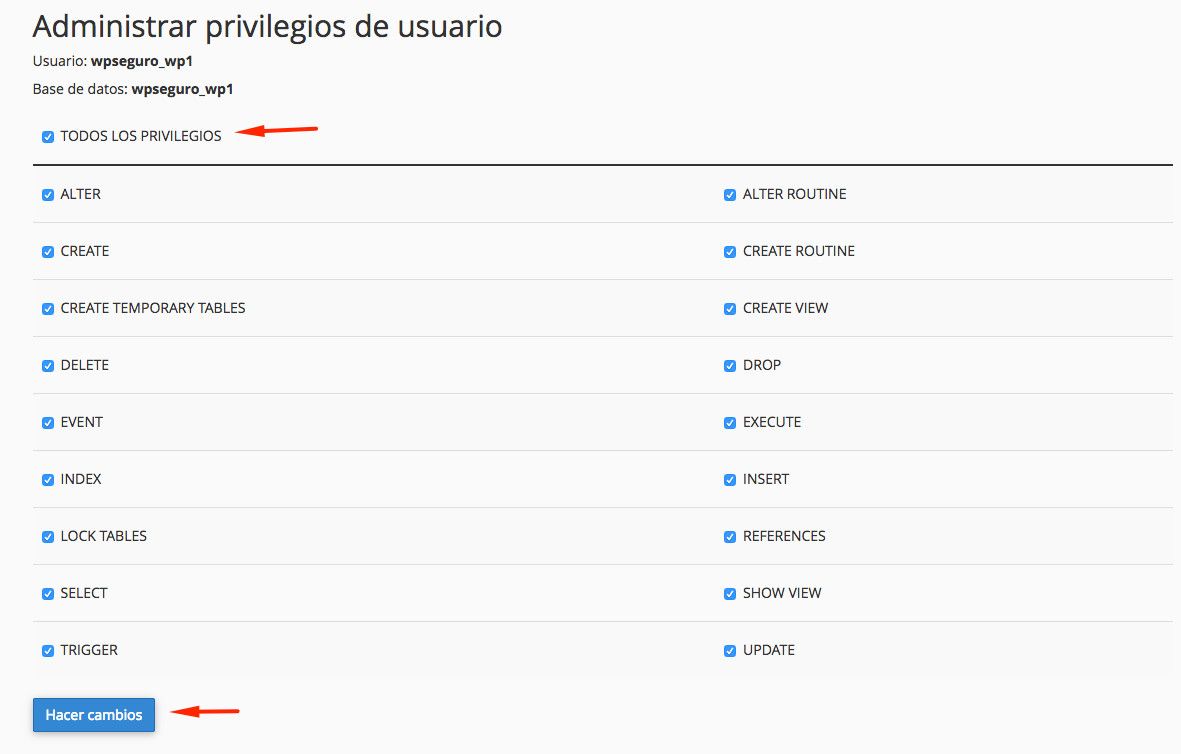Disable the CREATE ROUTINE privilege
This screenshot has width=1181, height=754.
(x=730, y=252)
